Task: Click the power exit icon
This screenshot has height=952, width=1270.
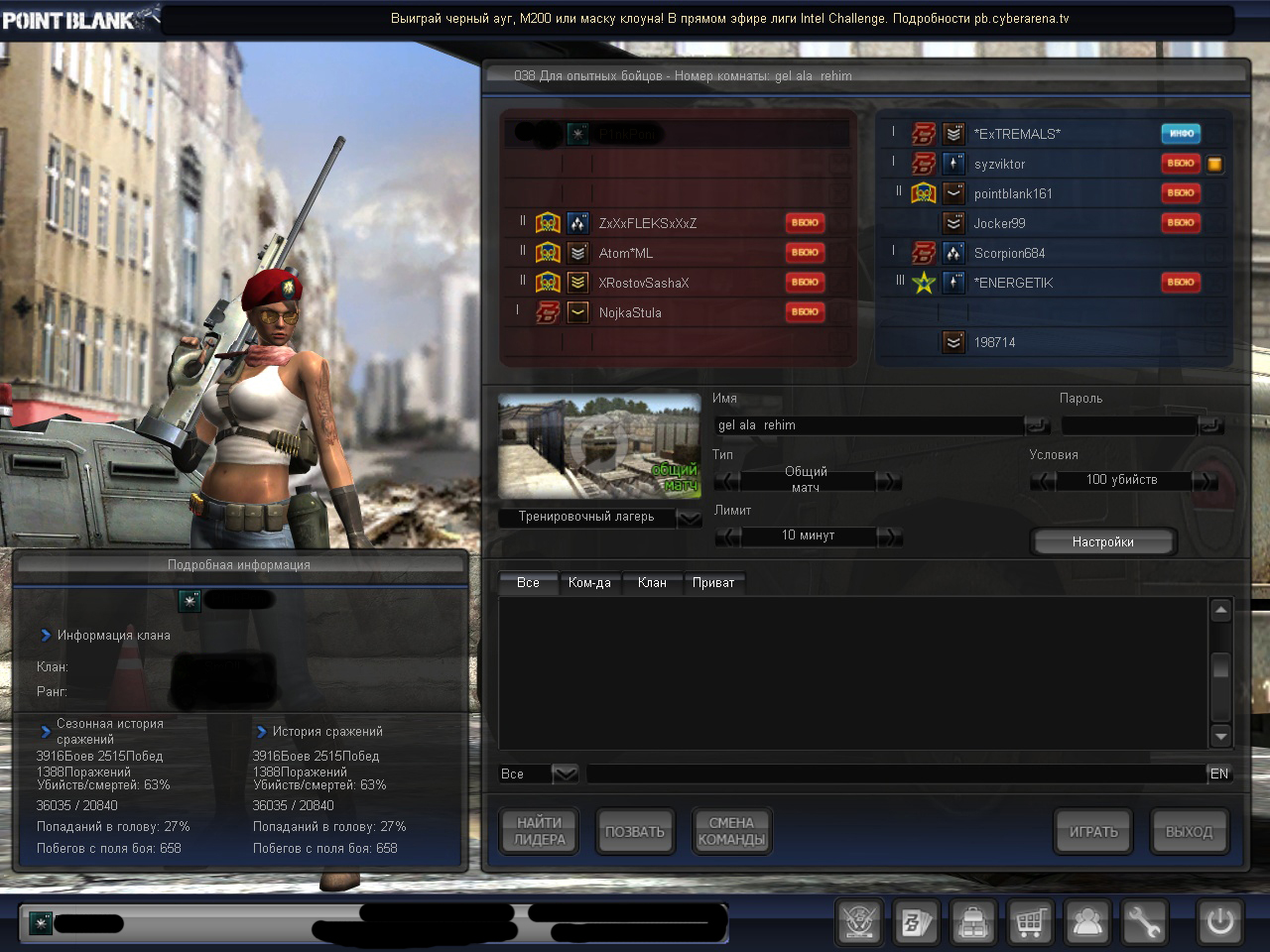Action: point(1219,922)
